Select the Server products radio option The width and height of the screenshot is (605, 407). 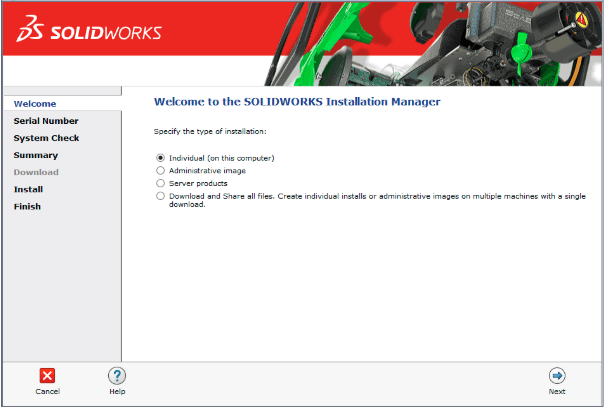161,183
